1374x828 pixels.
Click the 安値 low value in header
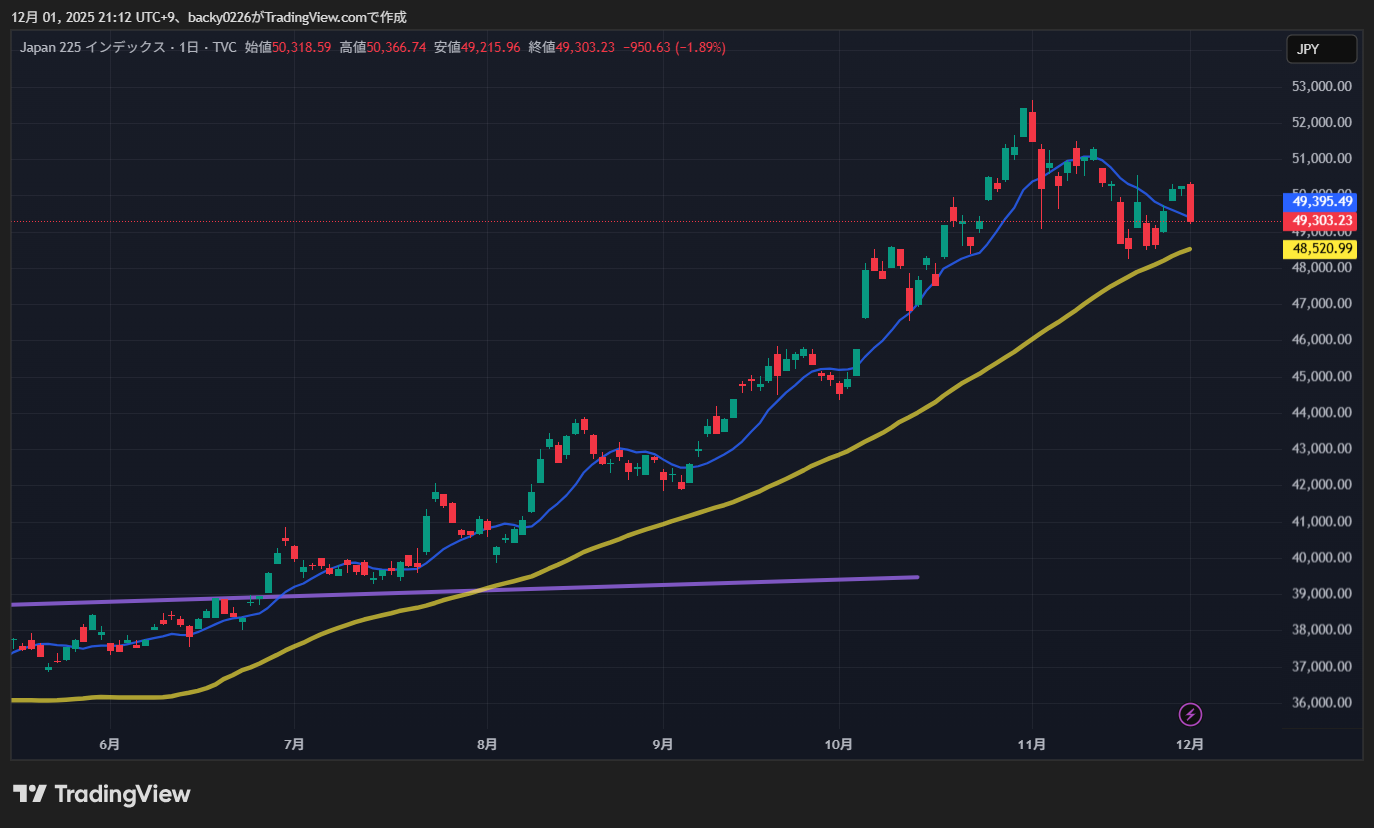pos(490,47)
